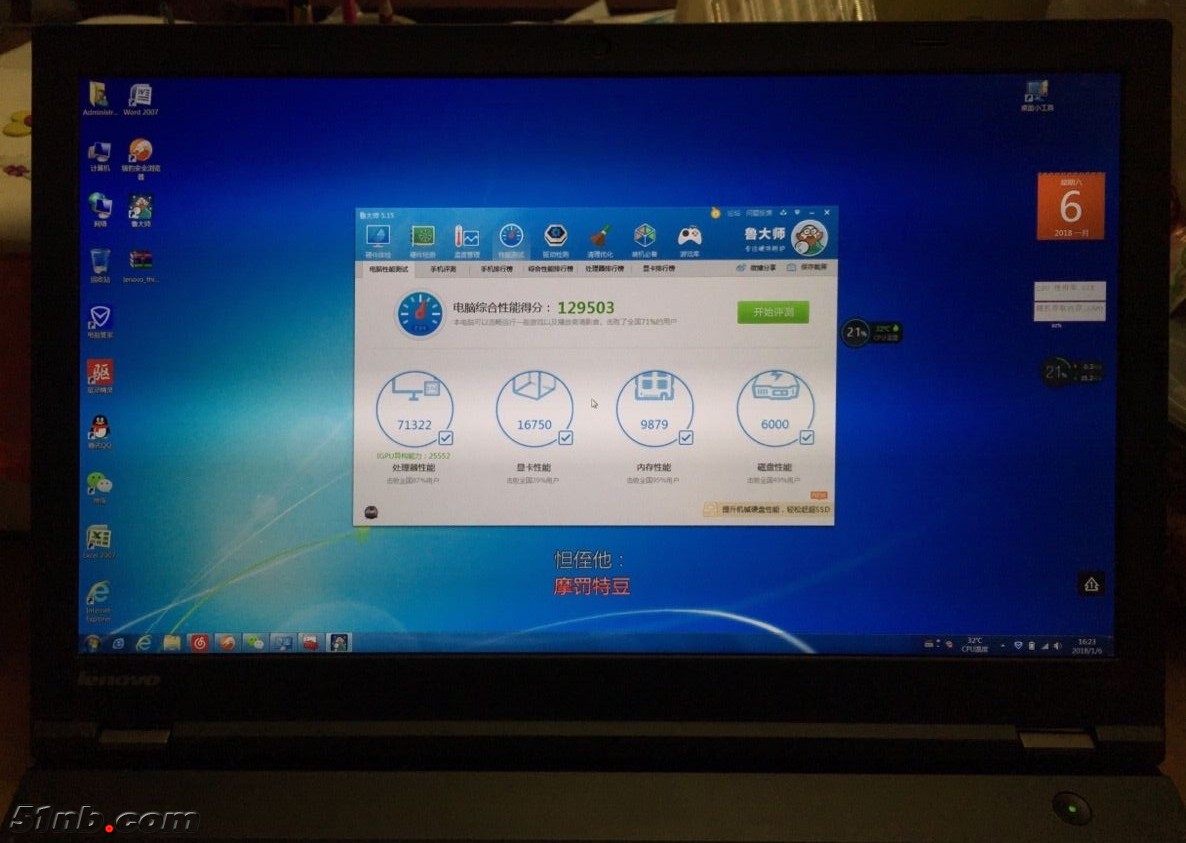The width and height of the screenshot is (1186, 843).
Task: Open the 问题反馈 feedback link in title bar
Action: pyautogui.click(x=759, y=214)
